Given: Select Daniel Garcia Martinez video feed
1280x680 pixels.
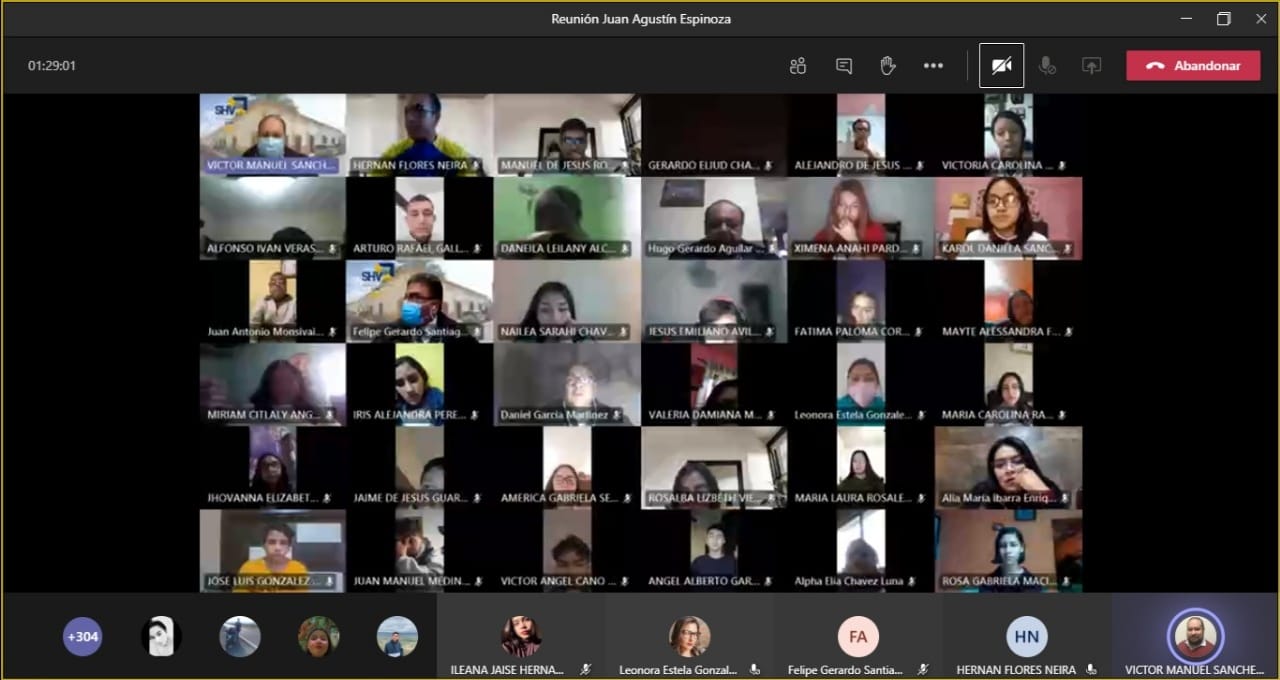Looking at the screenshot, I should click(x=567, y=382).
